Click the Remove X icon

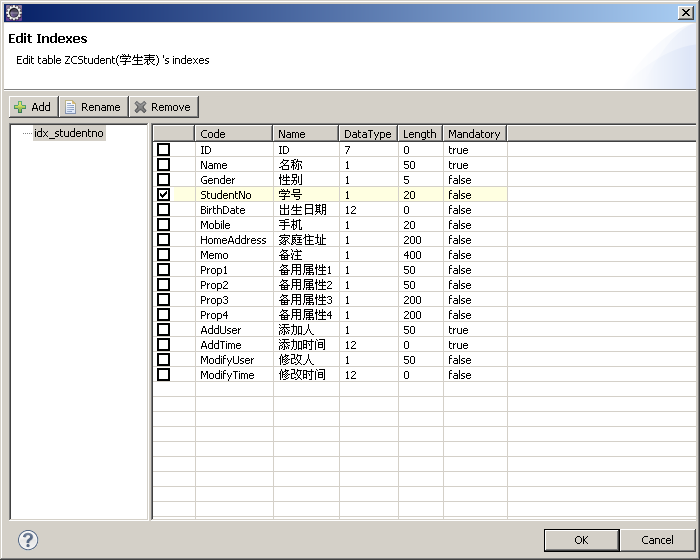pyautogui.click(x=141, y=107)
